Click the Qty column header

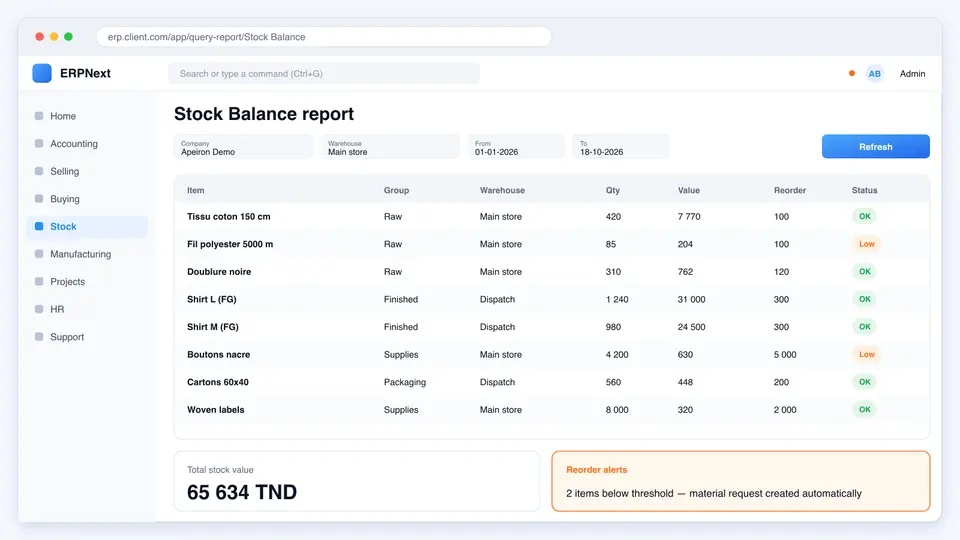(613, 190)
